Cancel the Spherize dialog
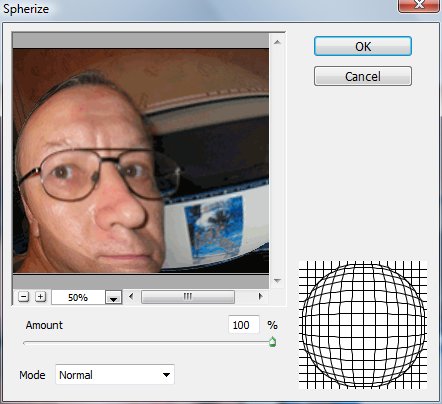 [x=363, y=76]
